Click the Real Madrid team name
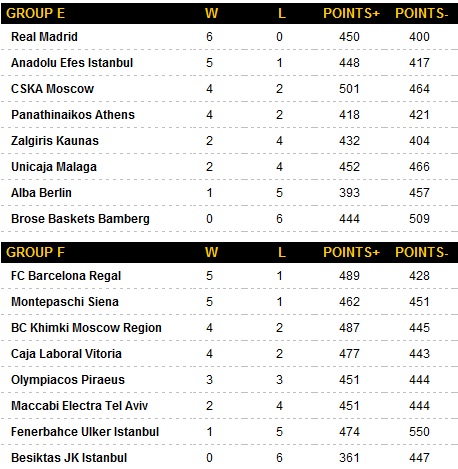This screenshot has height=469, width=458. pyautogui.click(x=44, y=37)
